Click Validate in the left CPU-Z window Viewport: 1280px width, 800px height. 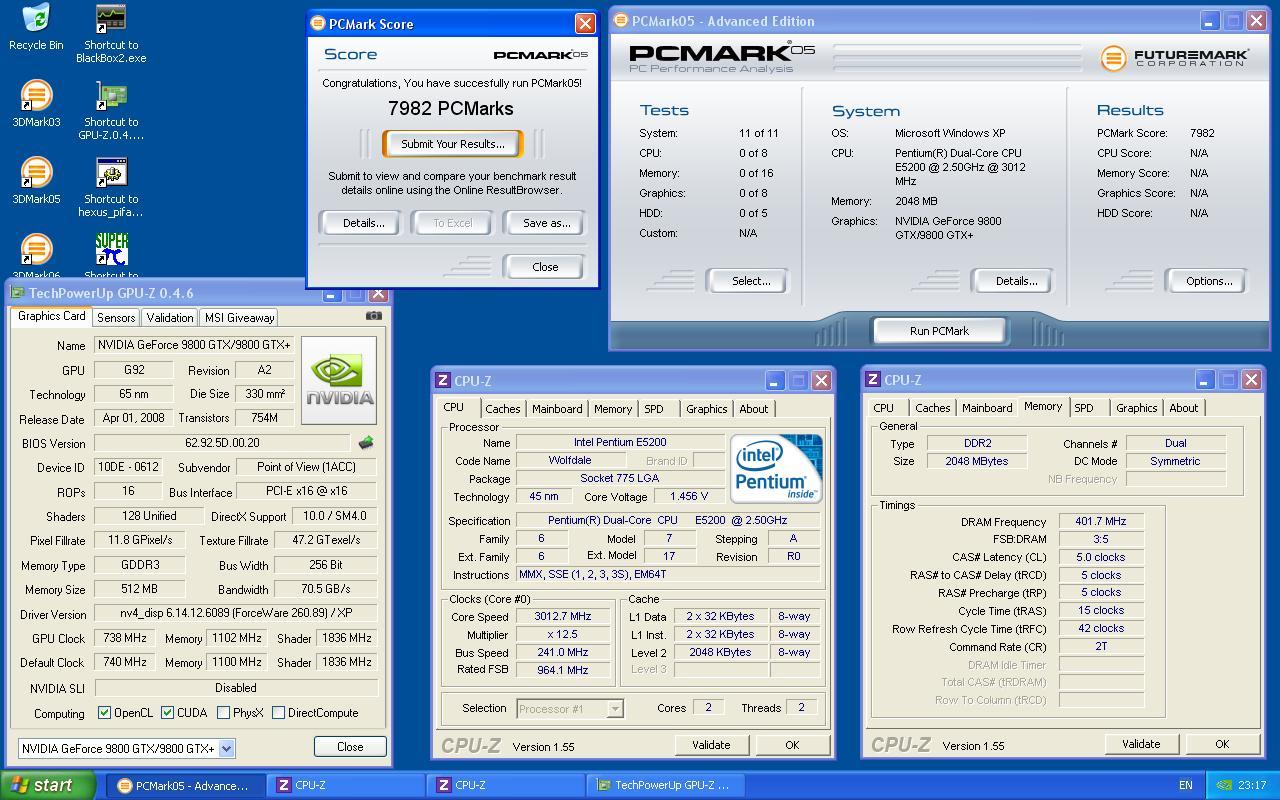pos(711,745)
